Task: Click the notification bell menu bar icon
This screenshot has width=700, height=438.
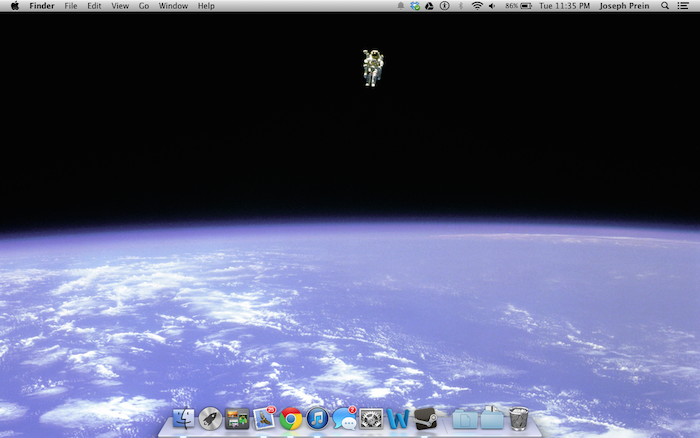Action: [400, 6]
